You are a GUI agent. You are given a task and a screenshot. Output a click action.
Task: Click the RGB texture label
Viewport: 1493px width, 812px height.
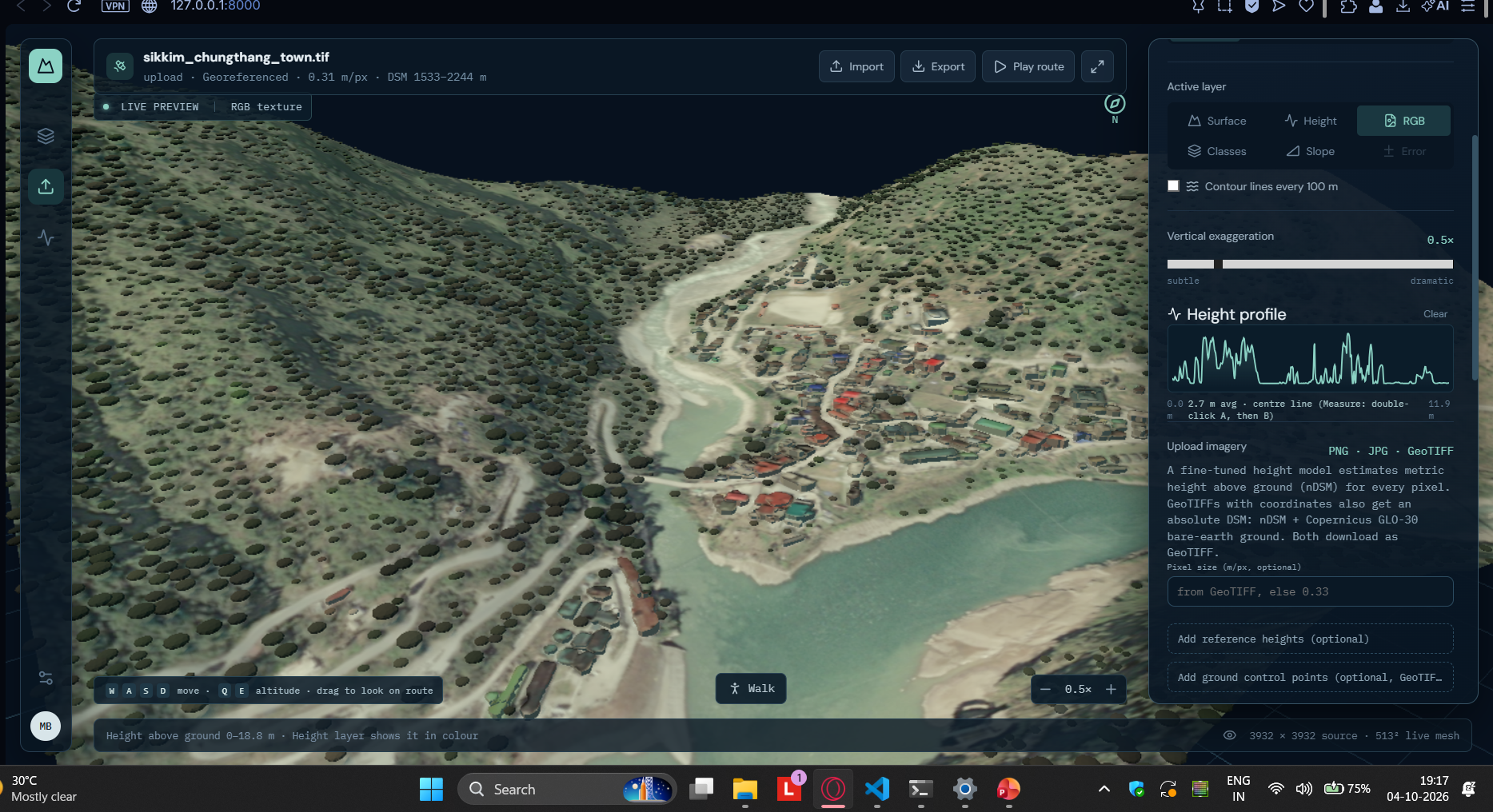266,107
